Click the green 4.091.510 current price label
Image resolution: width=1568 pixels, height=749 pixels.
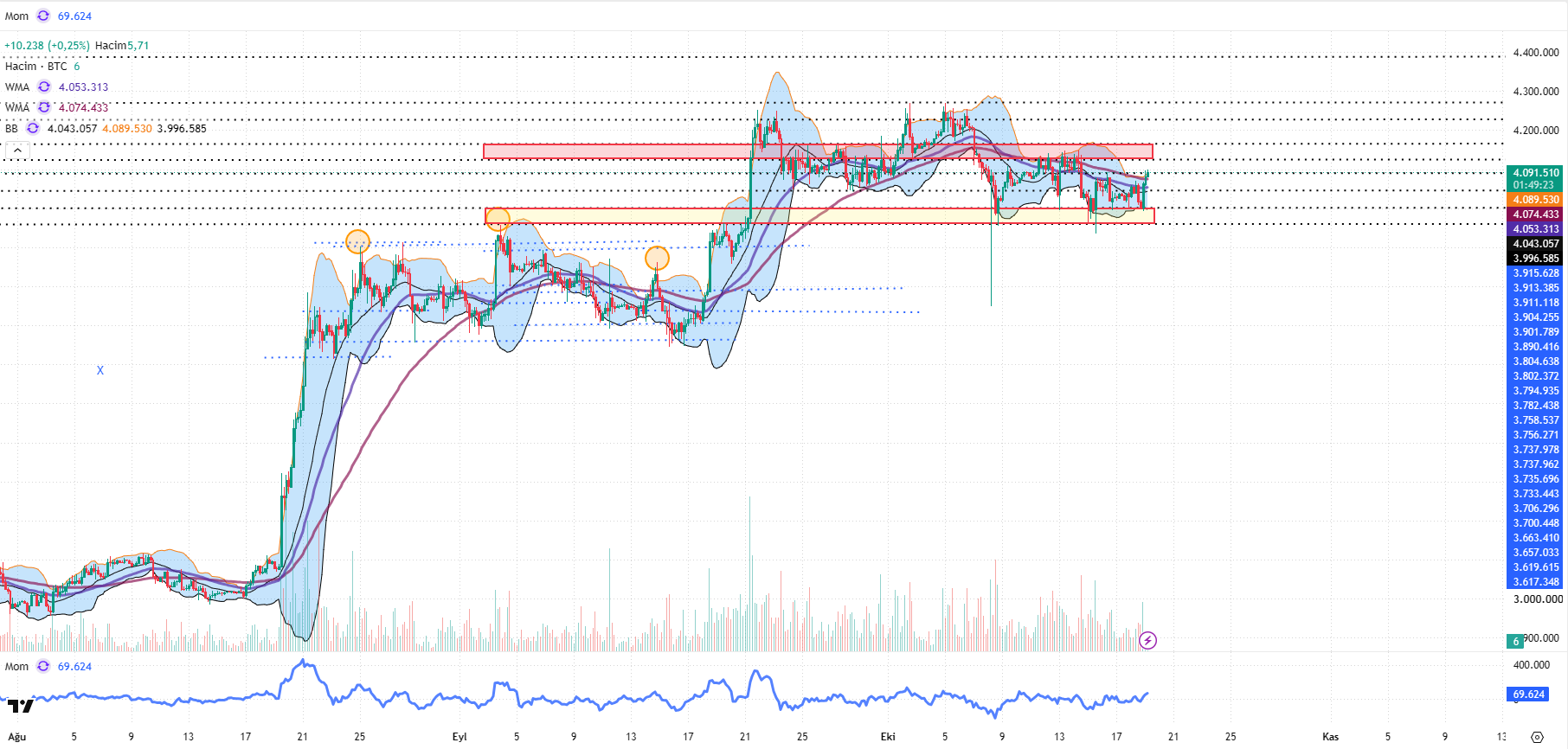pos(1534,178)
